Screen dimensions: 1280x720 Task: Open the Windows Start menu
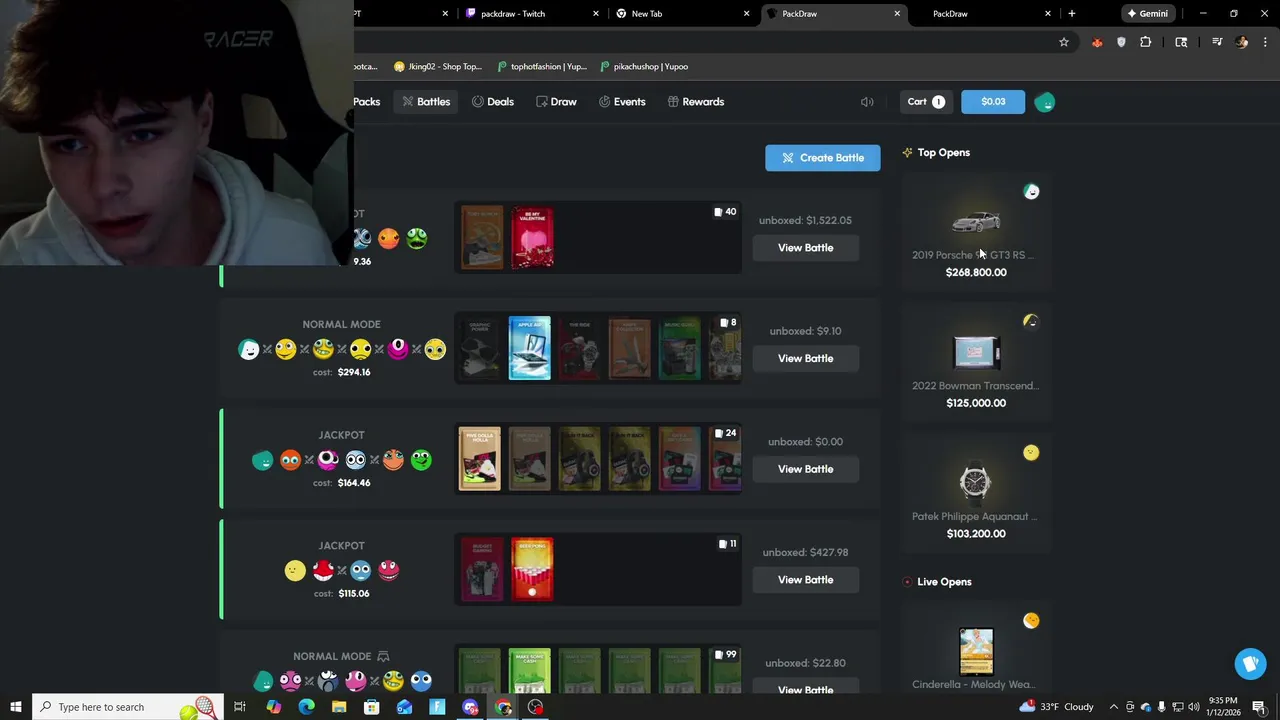click(15, 707)
